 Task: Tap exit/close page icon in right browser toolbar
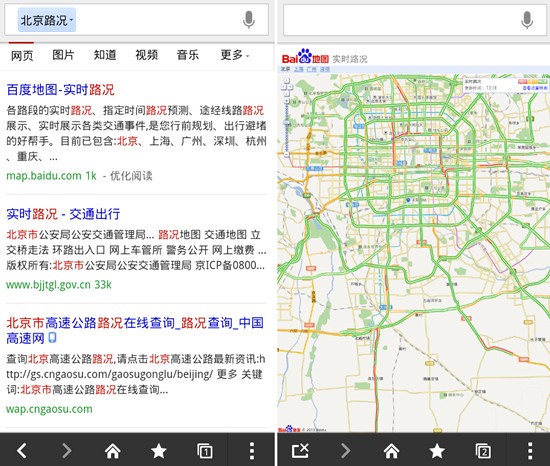(x=300, y=451)
